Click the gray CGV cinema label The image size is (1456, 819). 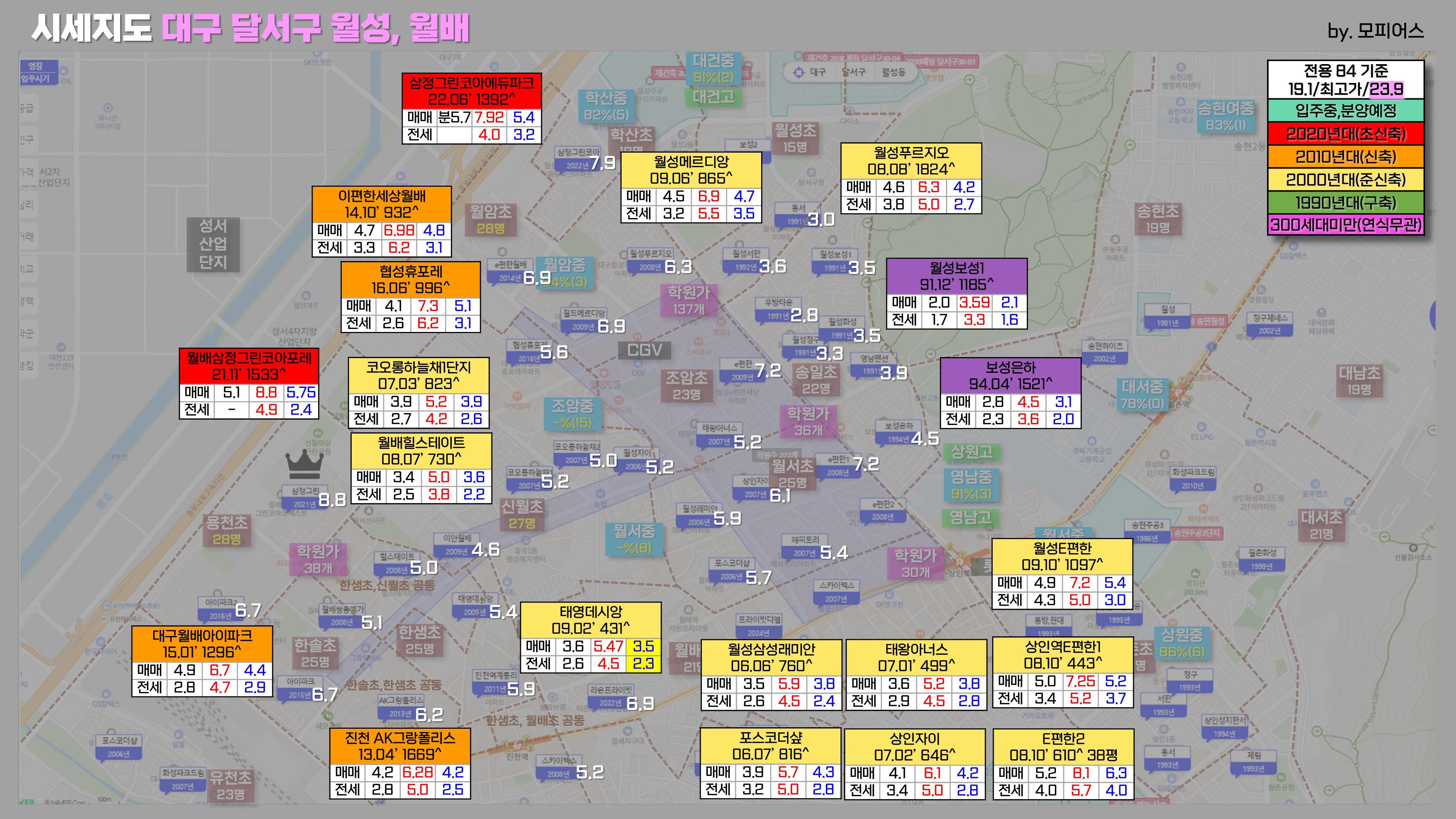[x=644, y=351]
